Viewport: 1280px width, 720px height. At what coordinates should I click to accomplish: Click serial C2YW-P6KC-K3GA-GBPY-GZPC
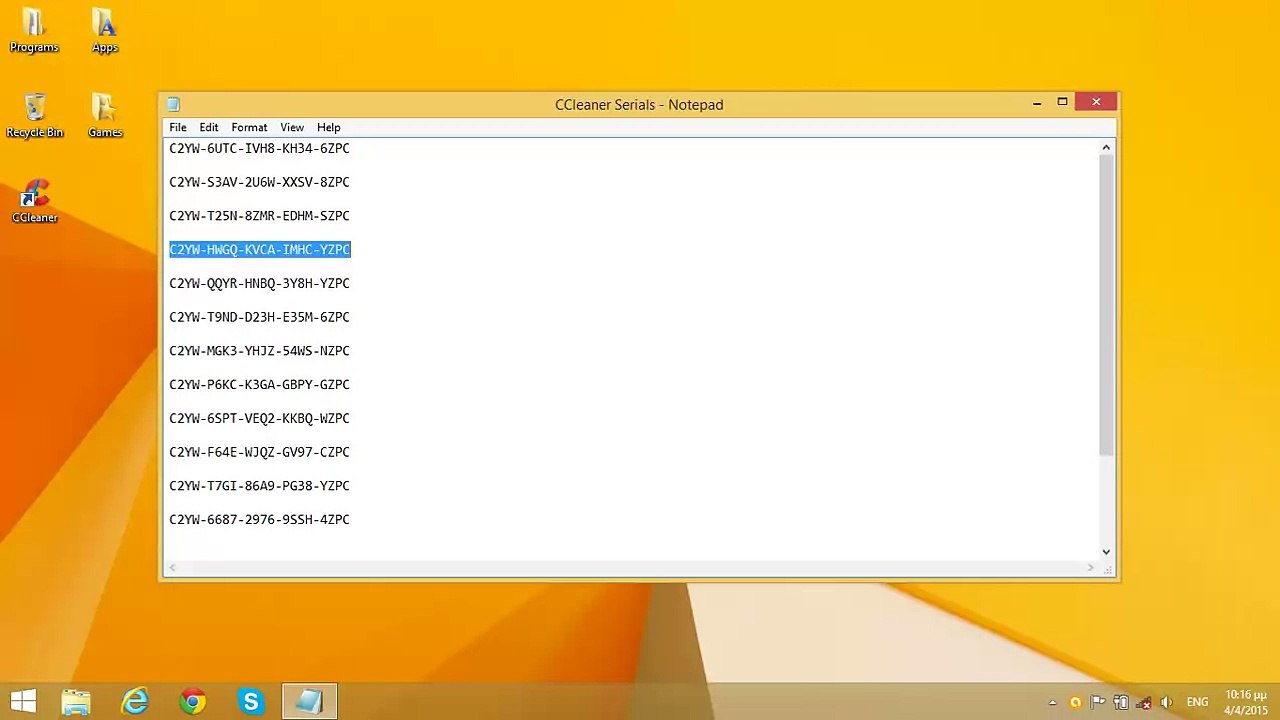(259, 385)
